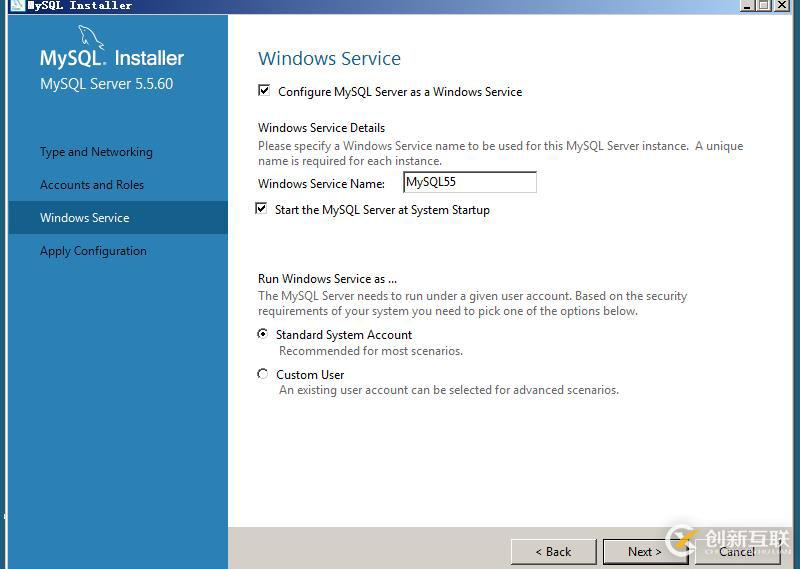The image size is (800, 569).
Task: Choose the Custom User radio button
Action: [263, 374]
